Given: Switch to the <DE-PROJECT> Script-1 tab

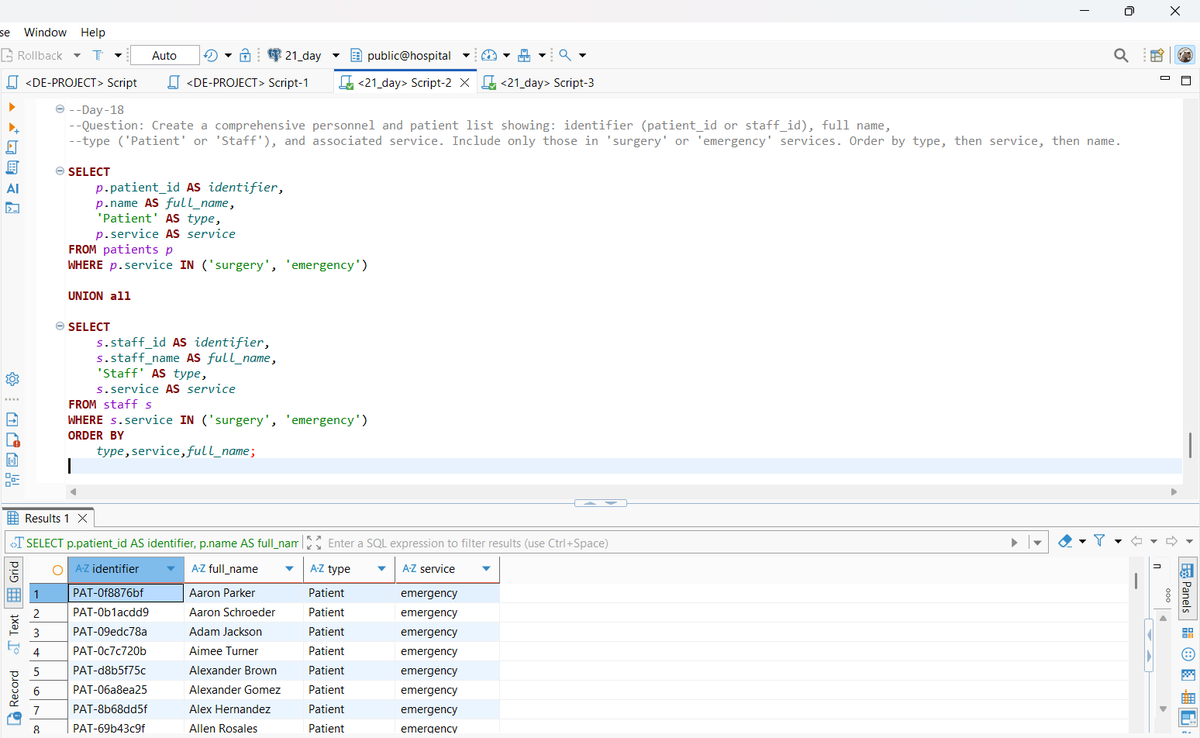Looking at the screenshot, I should [240, 82].
